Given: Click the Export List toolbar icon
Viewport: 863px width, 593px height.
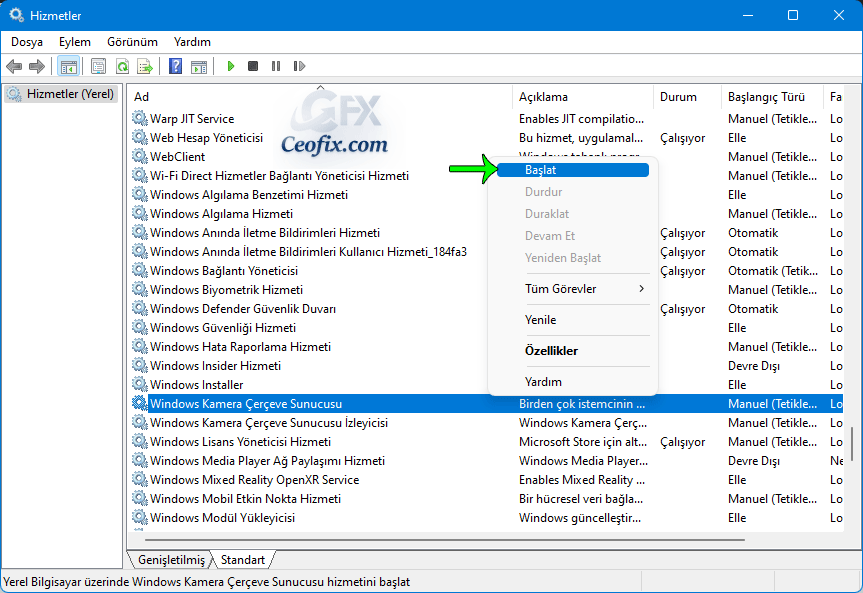Looking at the screenshot, I should tap(145, 67).
